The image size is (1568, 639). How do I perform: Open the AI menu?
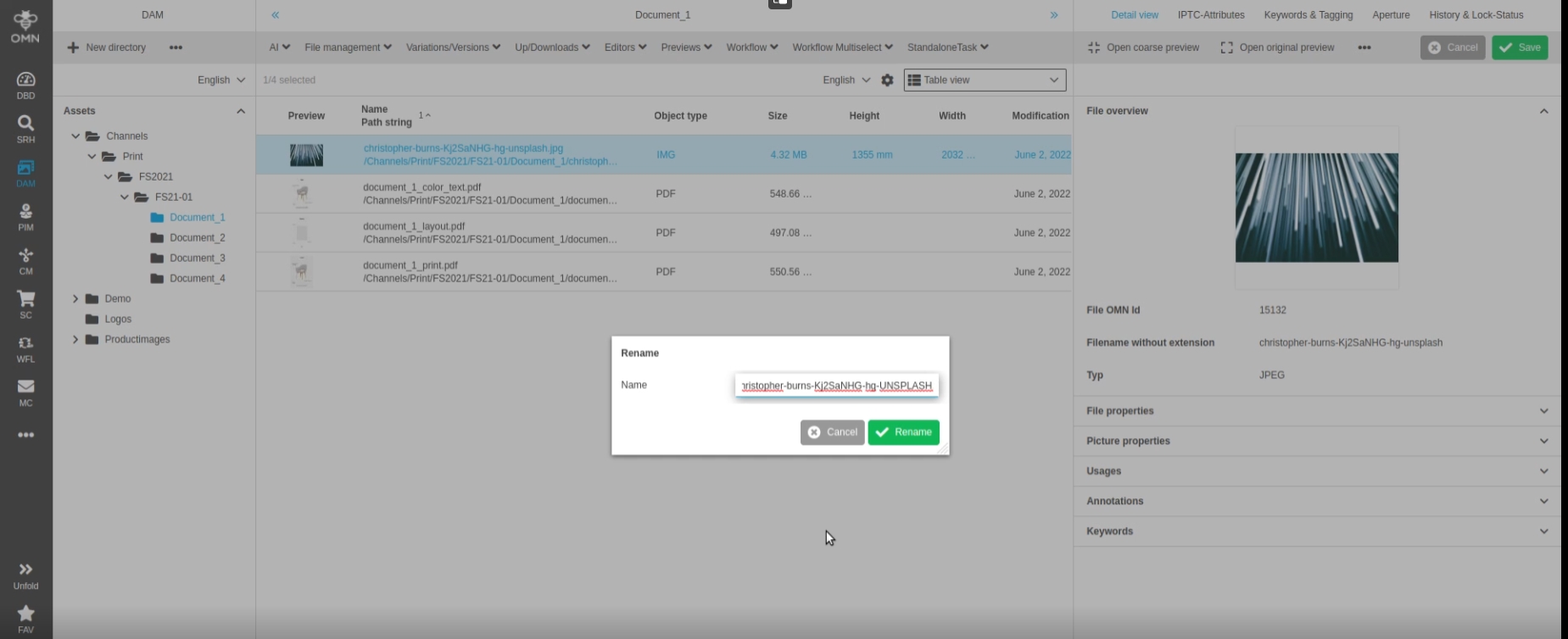coord(280,47)
